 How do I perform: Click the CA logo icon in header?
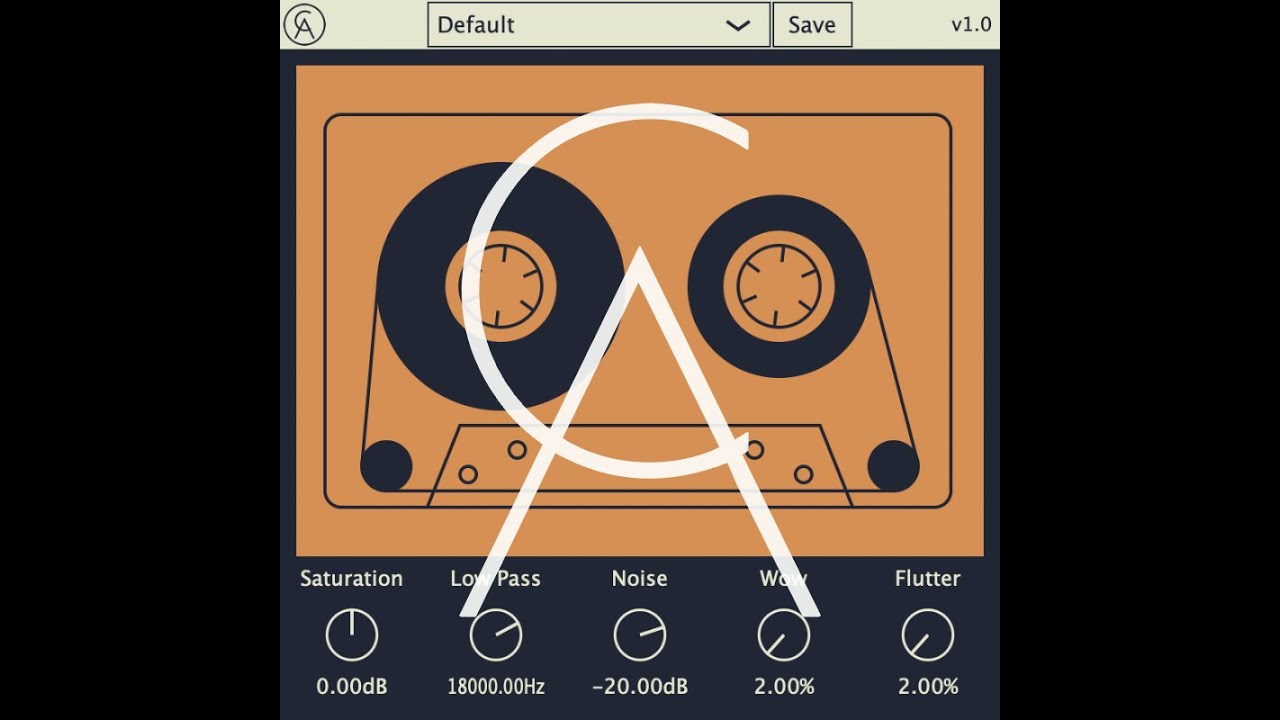pyautogui.click(x=305, y=24)
